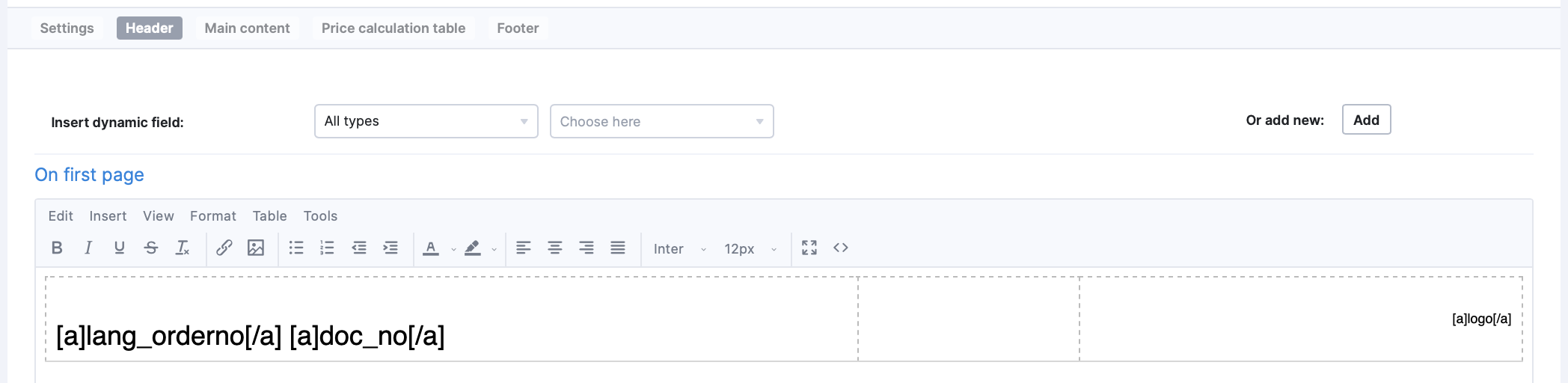
Task: Apply strikethrough formatting
Action: tap(151, 248)
